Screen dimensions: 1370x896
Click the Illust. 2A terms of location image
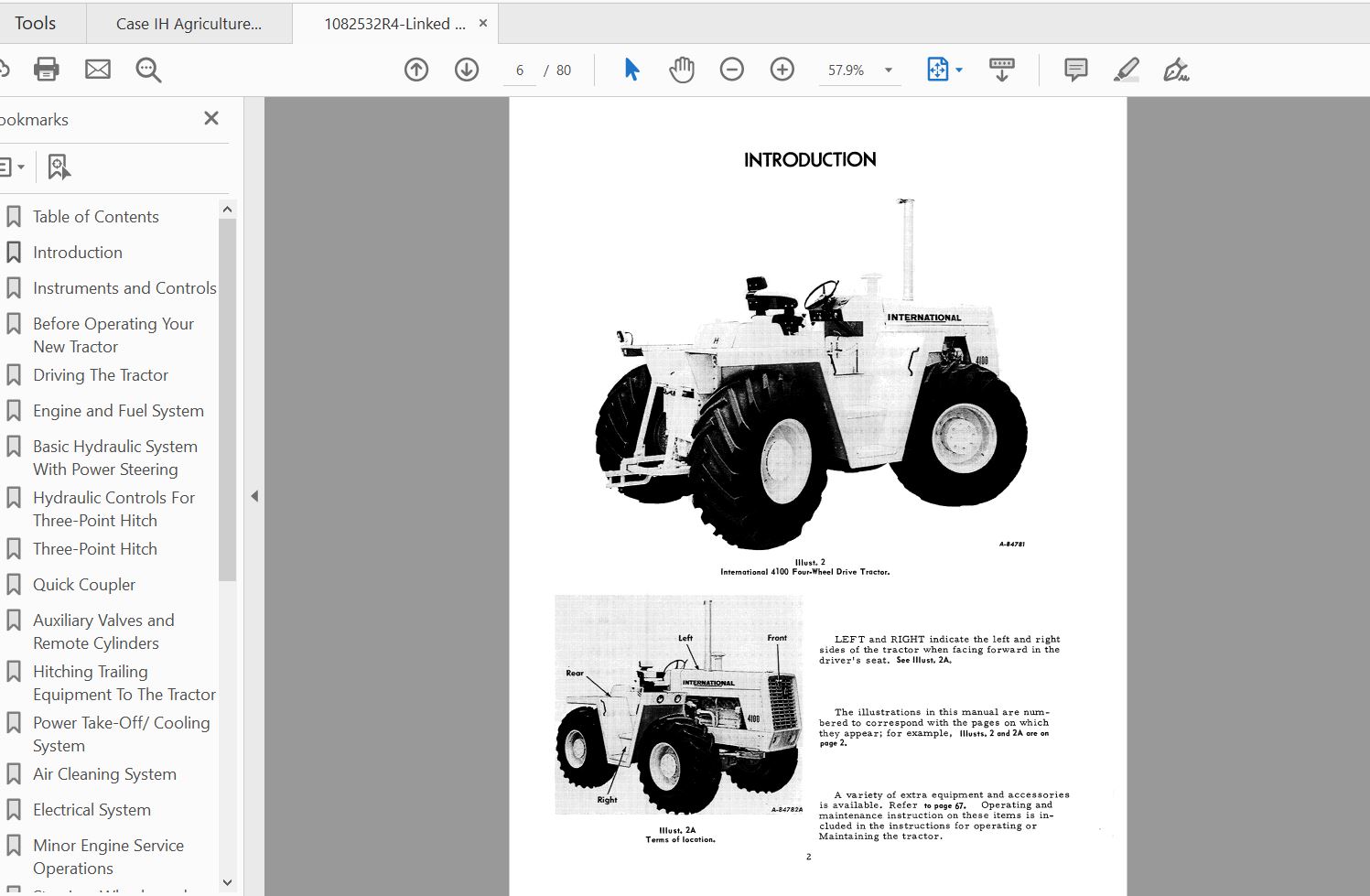click(x=679, y=705)
